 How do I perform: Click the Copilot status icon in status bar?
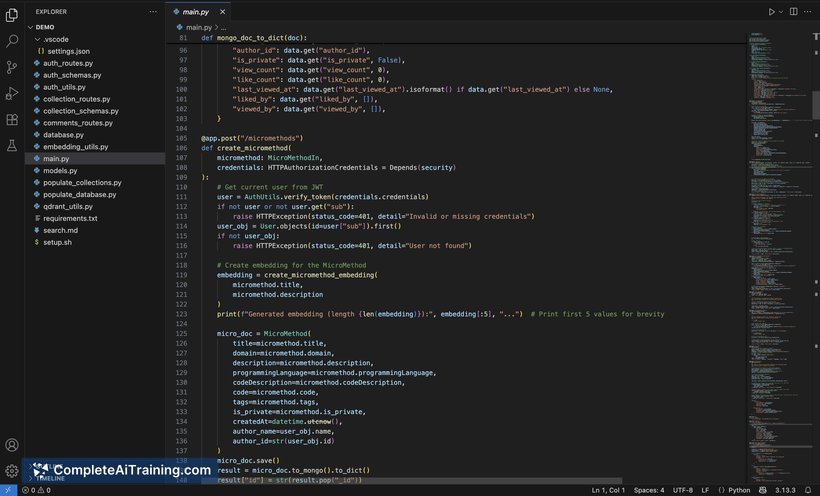(762, 490)
